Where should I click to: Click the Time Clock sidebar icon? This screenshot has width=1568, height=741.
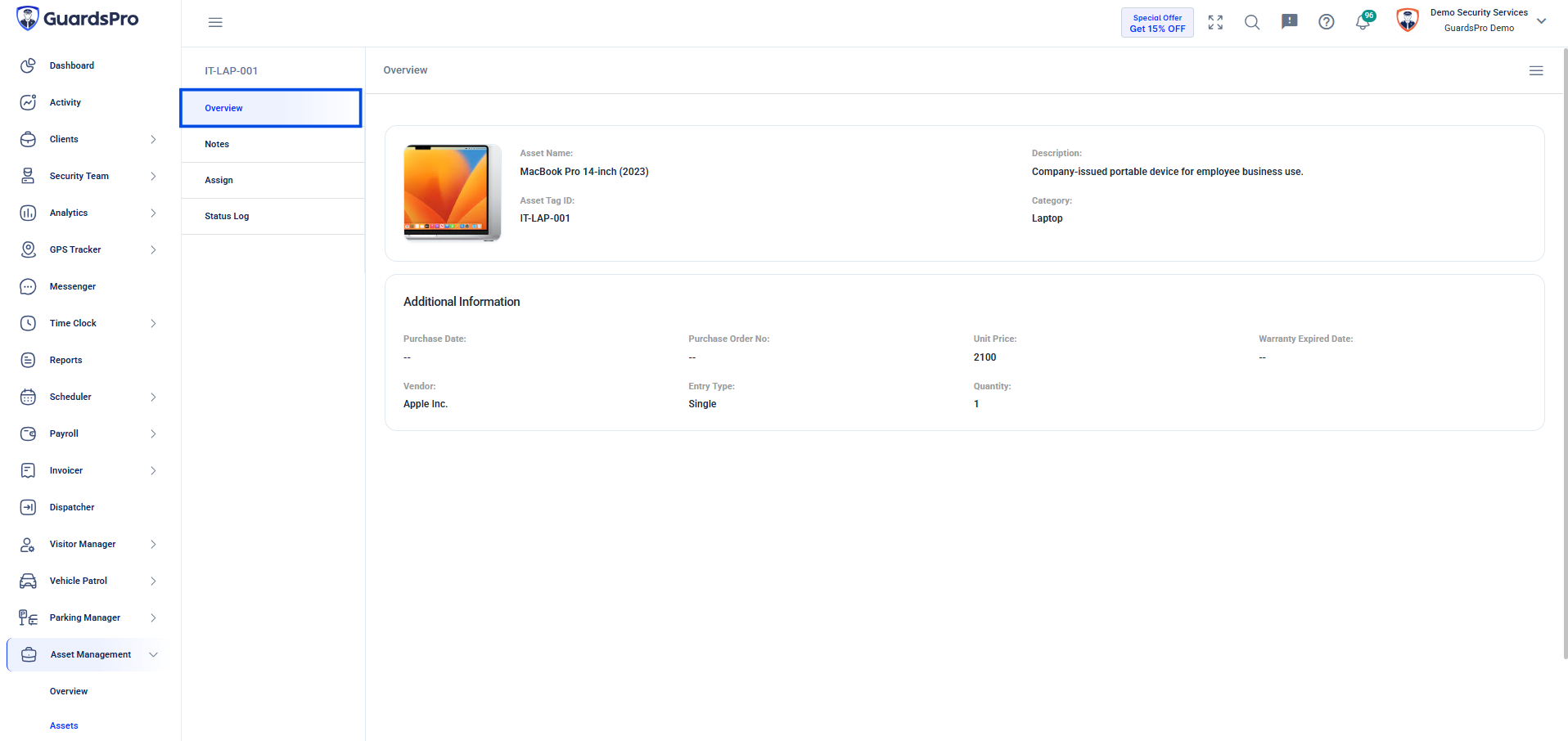click(28, 323)
